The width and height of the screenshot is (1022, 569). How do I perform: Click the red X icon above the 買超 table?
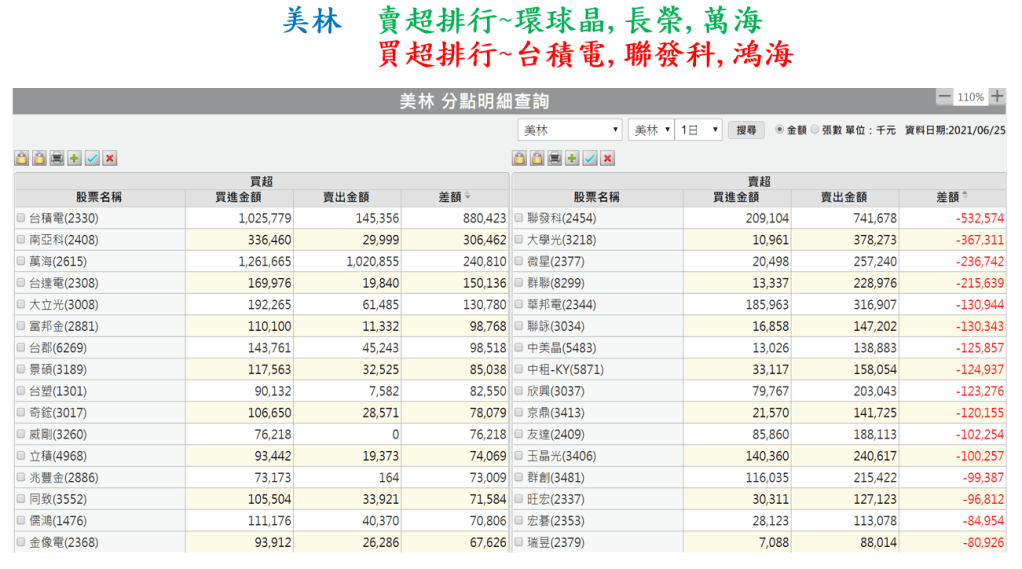[x=110, y=158]
